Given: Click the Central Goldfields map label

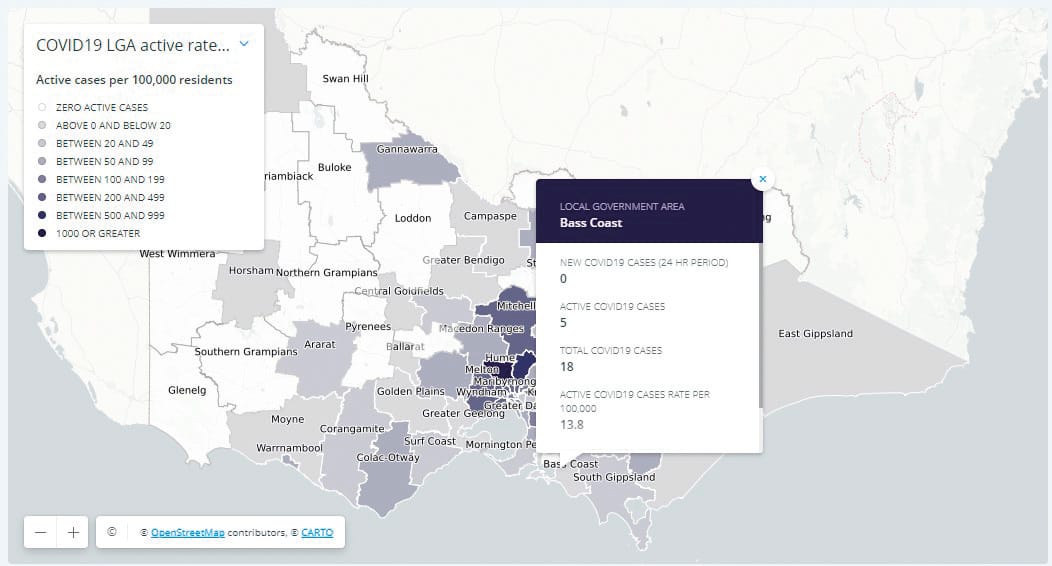Looking at the screenshot, I should point(399,291).
